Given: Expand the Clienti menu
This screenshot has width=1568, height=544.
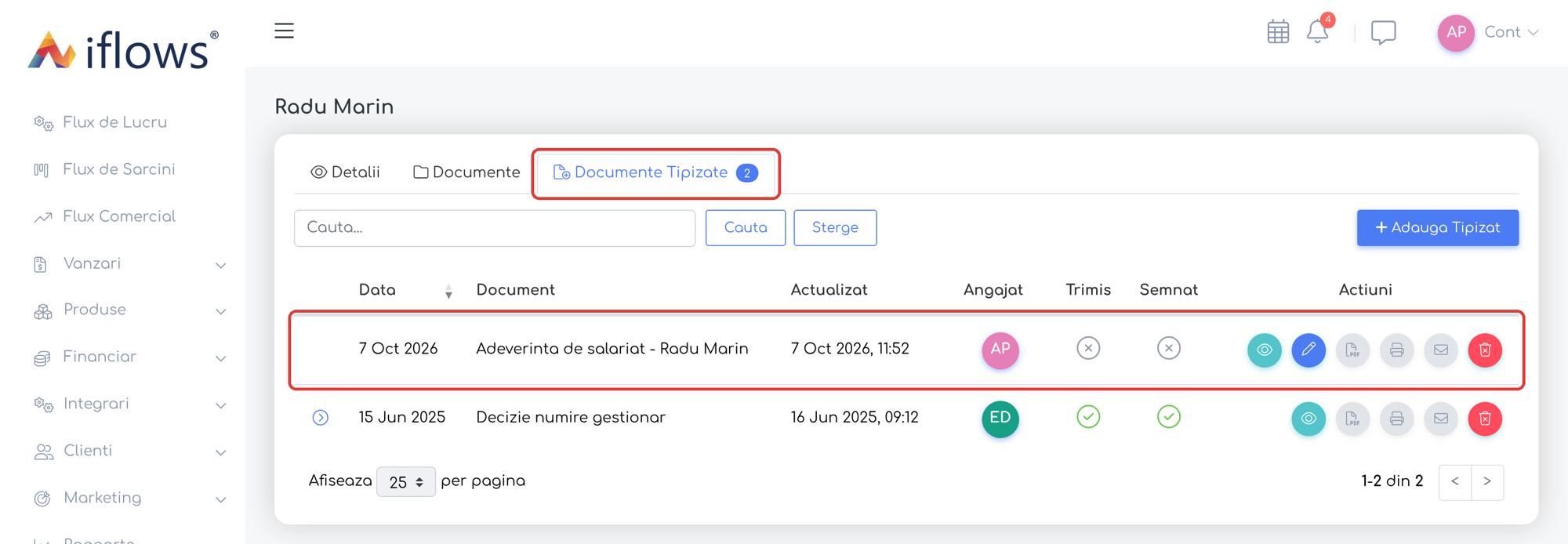Looking at the screenshot, I should (x=129, y=452).
